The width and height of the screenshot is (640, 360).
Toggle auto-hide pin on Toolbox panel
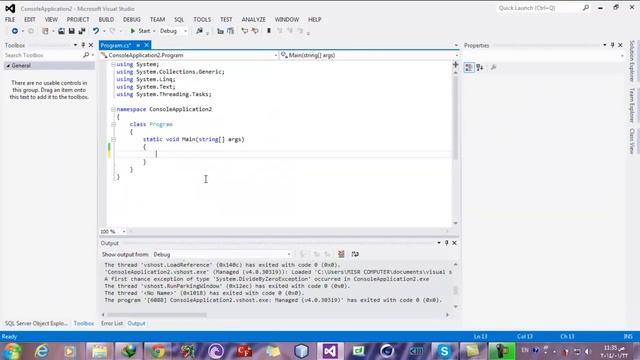(x=83, y=45)
